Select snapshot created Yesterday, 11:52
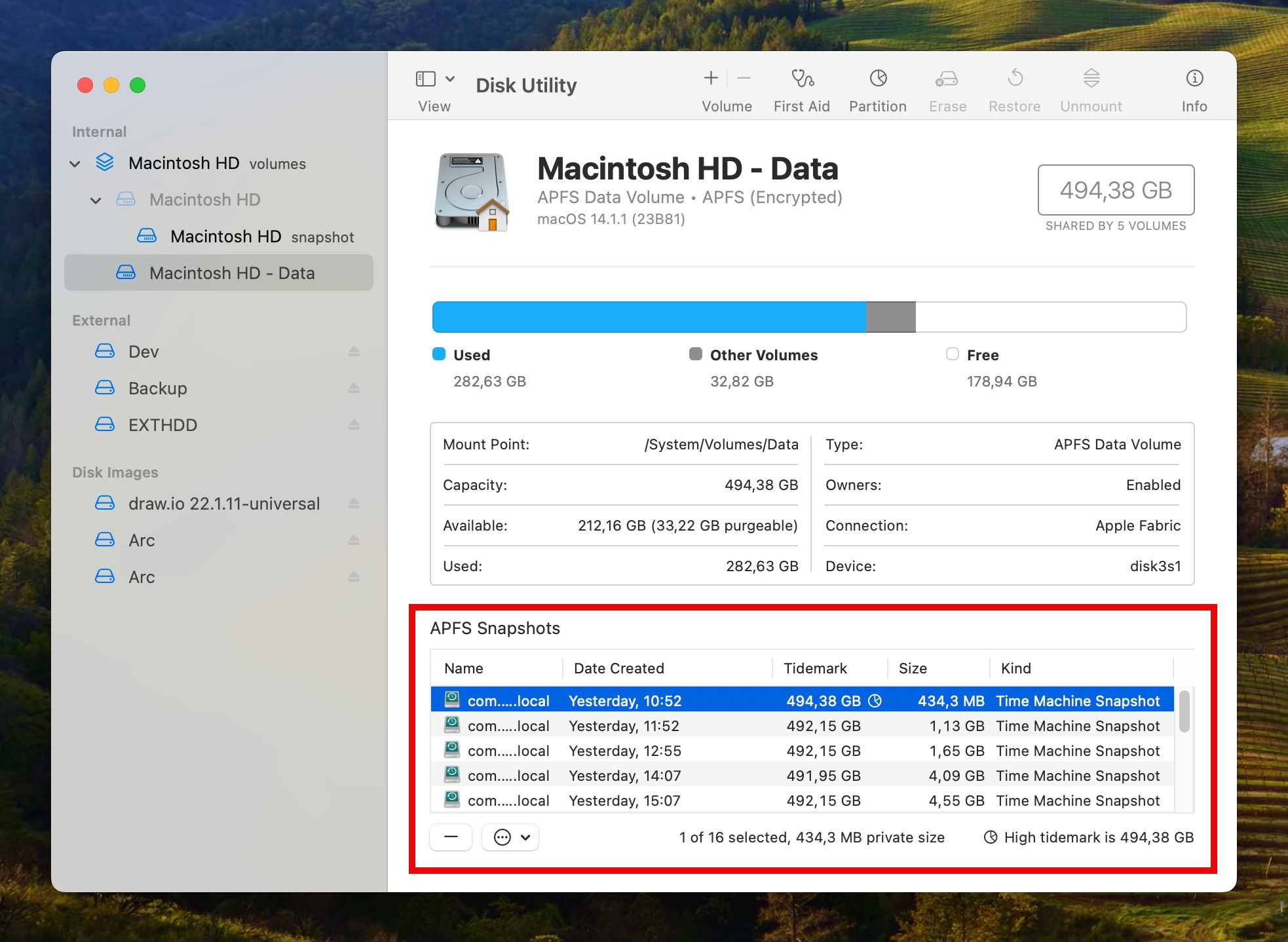 tap(802, 726)
